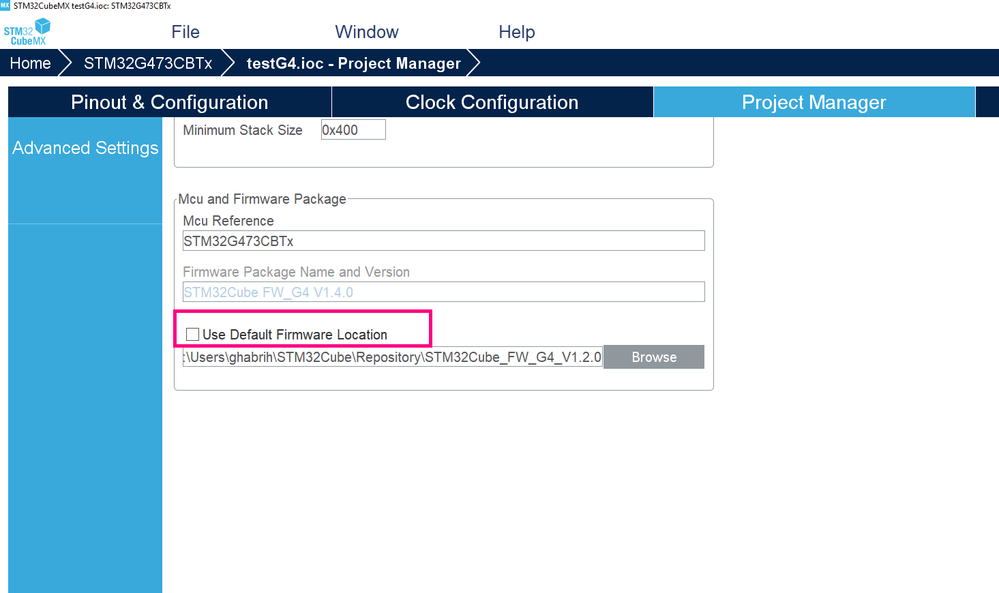Screen dimensions: 999x593
Task: Click the Mcu Reference field
Action: [443, 241]
